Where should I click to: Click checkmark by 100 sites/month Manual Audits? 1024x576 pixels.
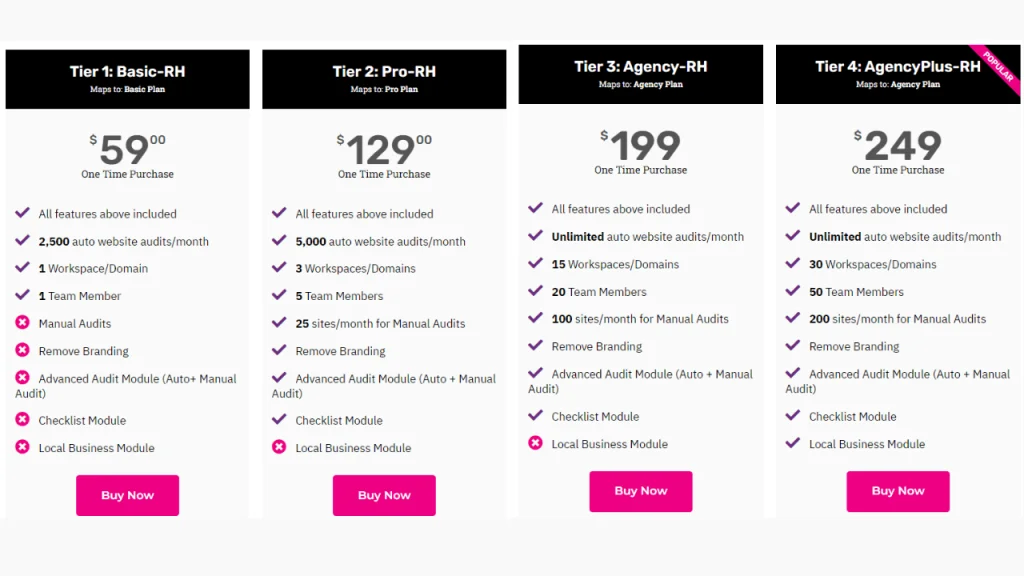(535, 318)
